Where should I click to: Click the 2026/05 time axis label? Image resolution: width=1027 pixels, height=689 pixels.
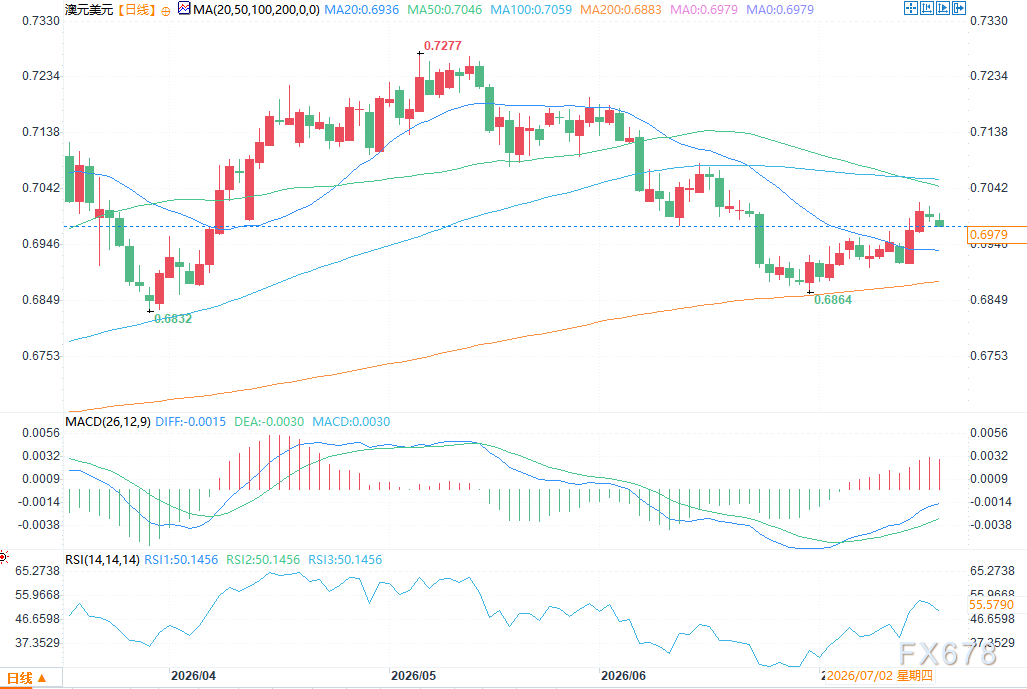coord(413,675)
